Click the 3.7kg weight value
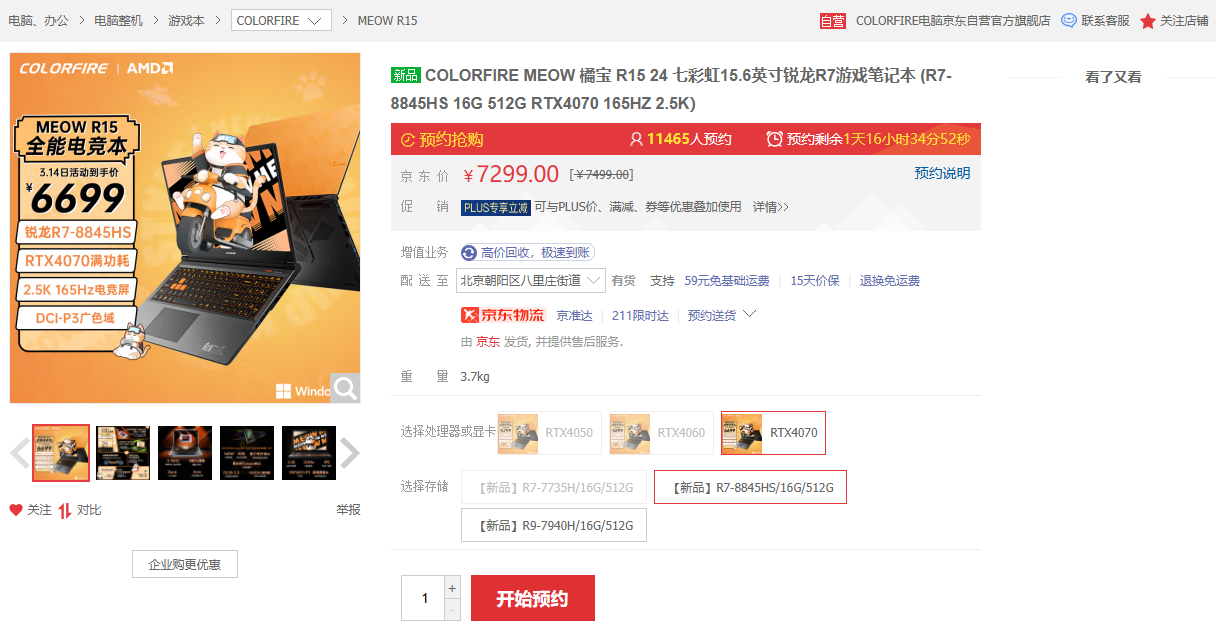Viewport: 1216px width, 637px height. 475,377
